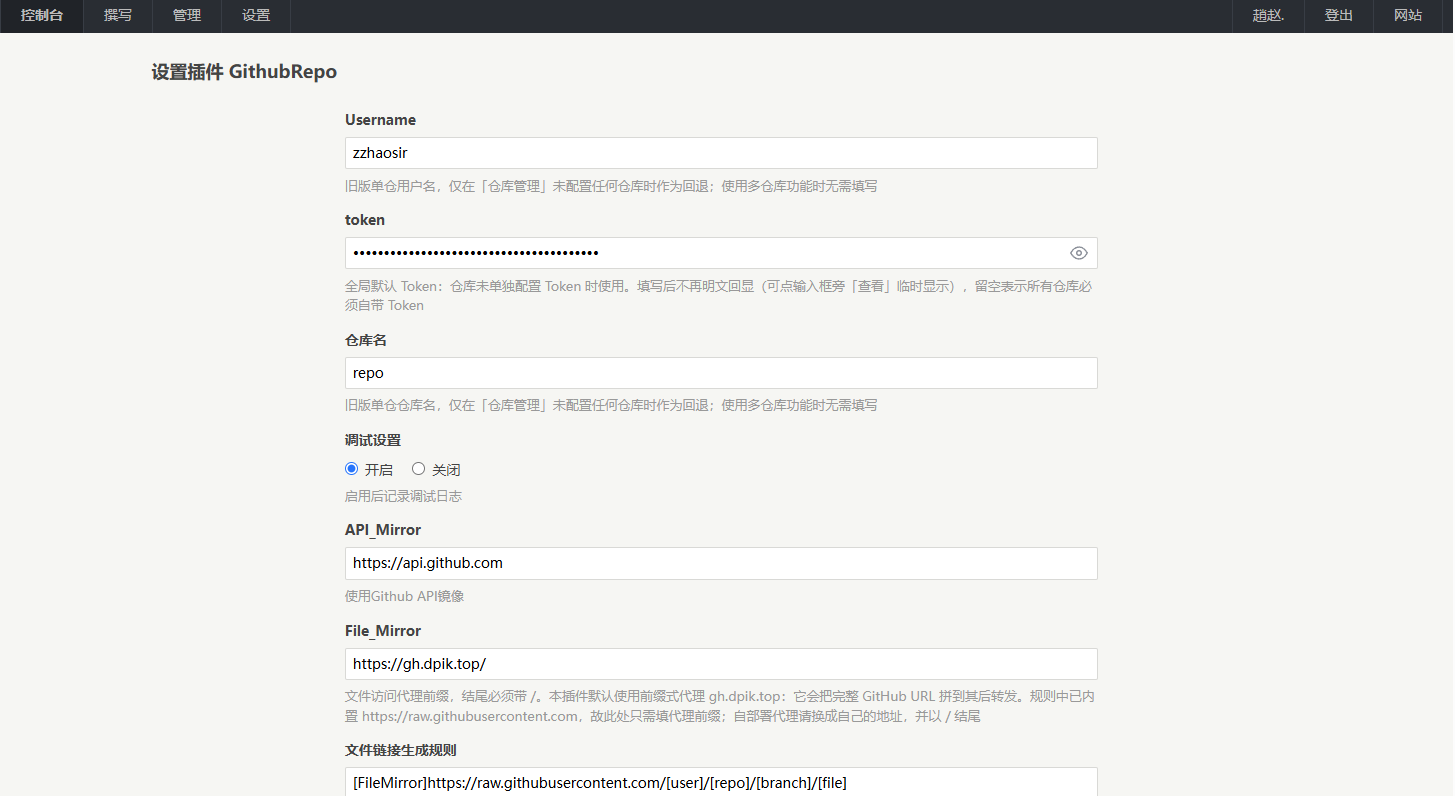This screenshot has width=1455, height=796.
Task: Focus the File_Mirror field with gh.dpik.top
Action: 721,664
